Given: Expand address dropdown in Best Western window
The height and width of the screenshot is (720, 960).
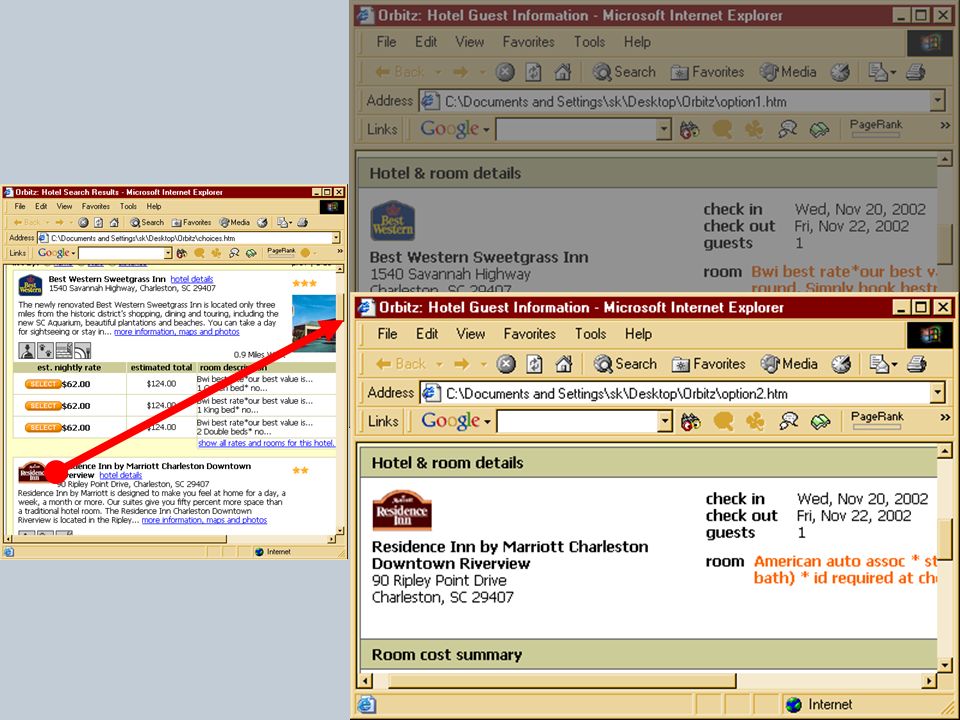Looking at the screenshot, I should (937, 100).
